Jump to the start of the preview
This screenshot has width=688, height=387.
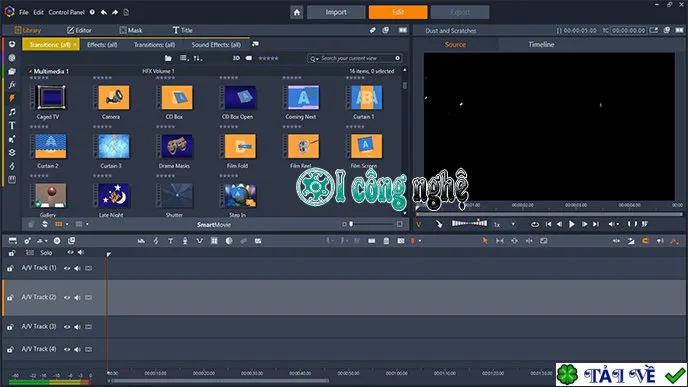(x=548, y=224)
